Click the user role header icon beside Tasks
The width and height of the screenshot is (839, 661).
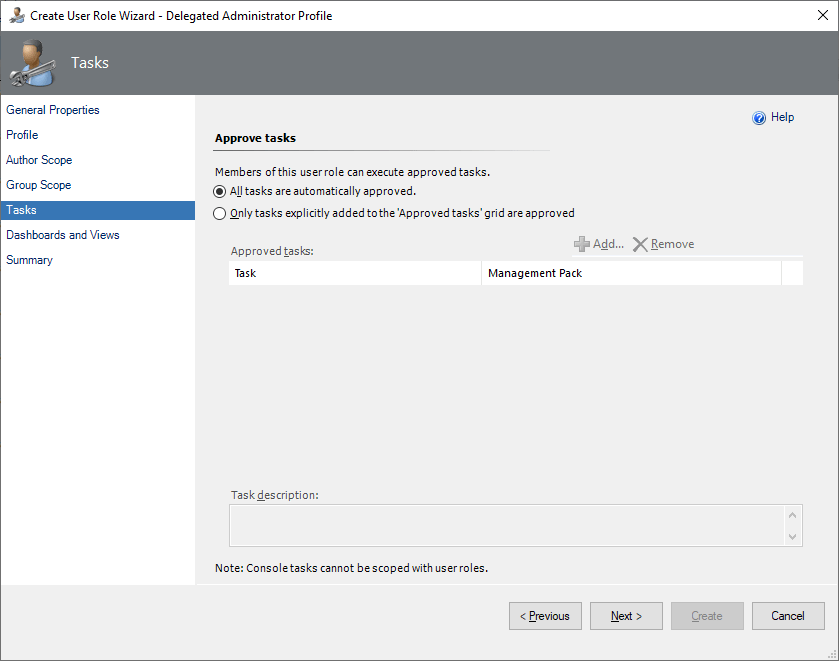pyautogui.click(x=30, y=63)
